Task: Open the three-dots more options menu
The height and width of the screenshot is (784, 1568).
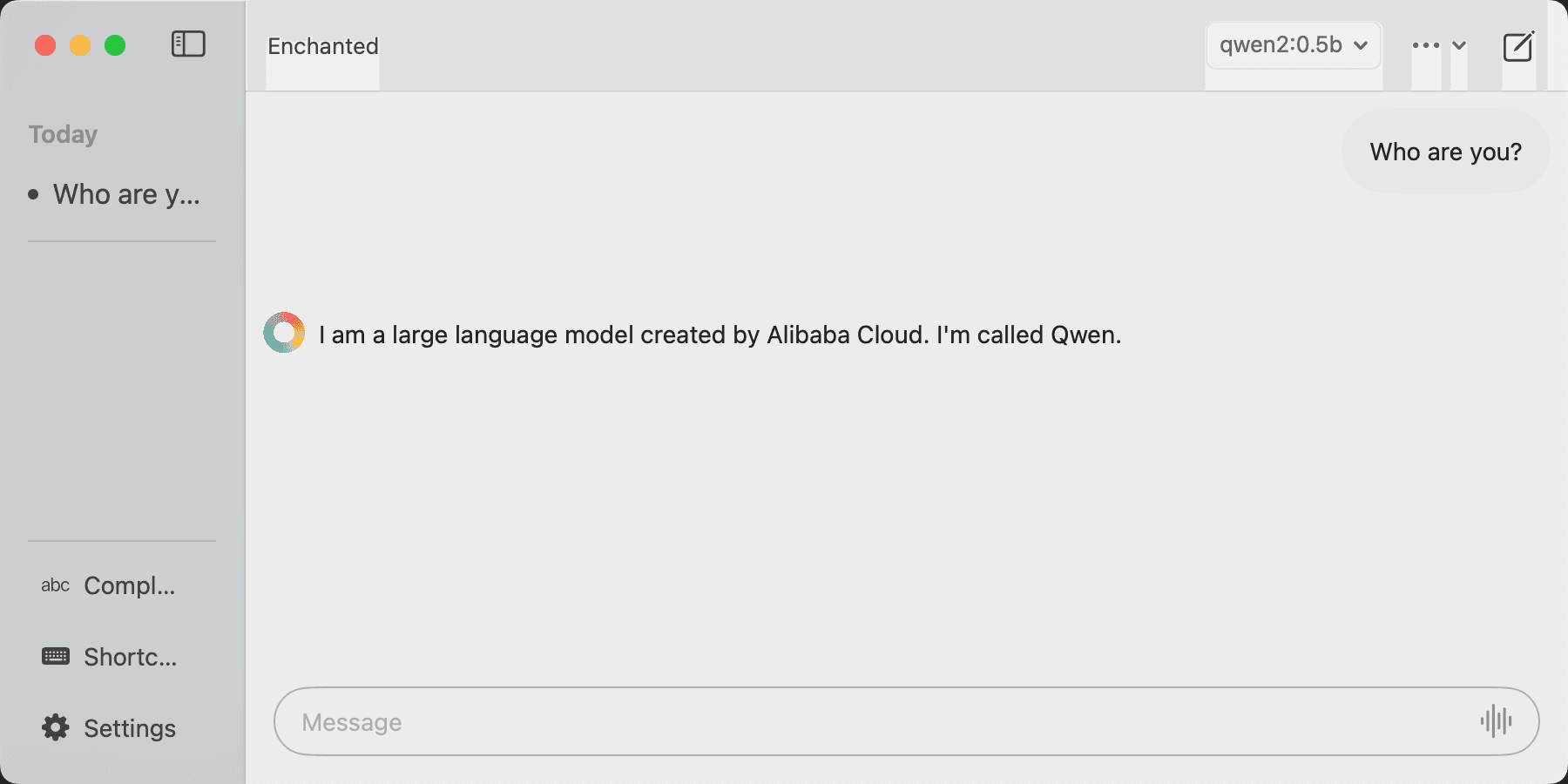Action: click(1426, 45)
